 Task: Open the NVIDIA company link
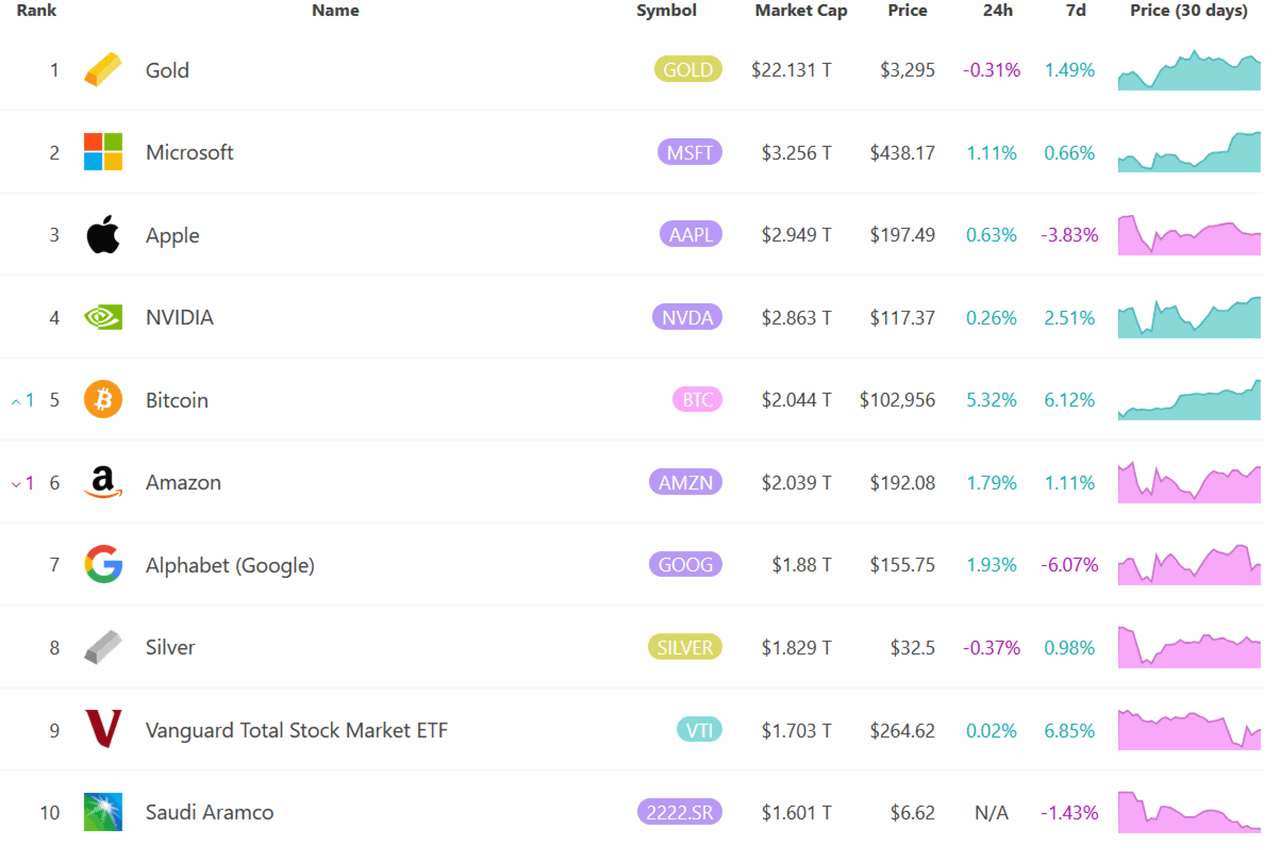(x=180, y=317)
